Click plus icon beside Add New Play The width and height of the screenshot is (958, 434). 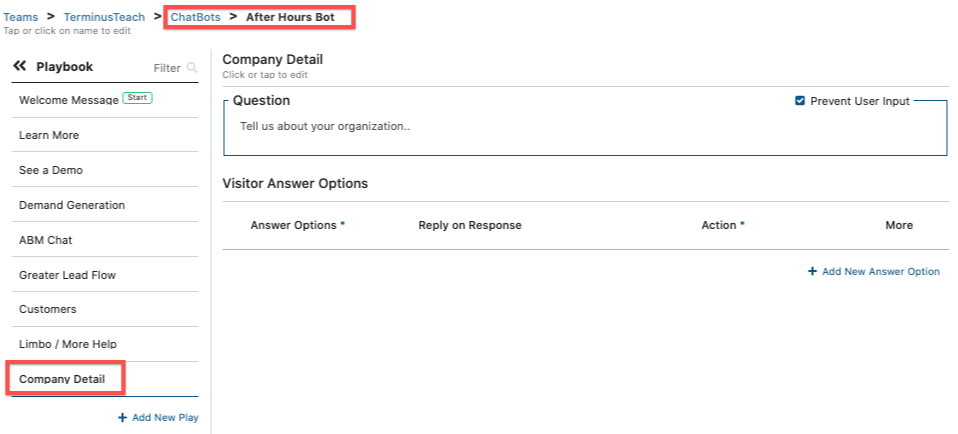pyautogui.click(x=122, y=417)
